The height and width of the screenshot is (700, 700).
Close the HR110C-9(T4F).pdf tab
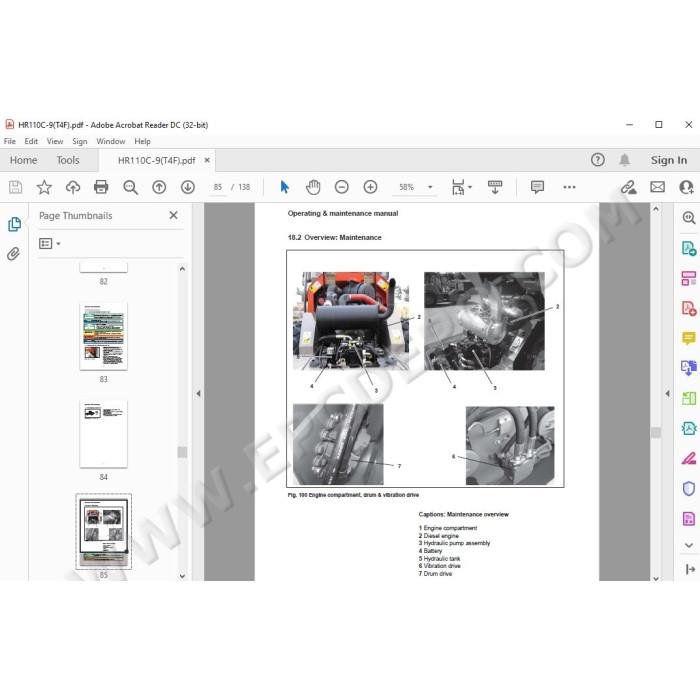coord(207,160)
